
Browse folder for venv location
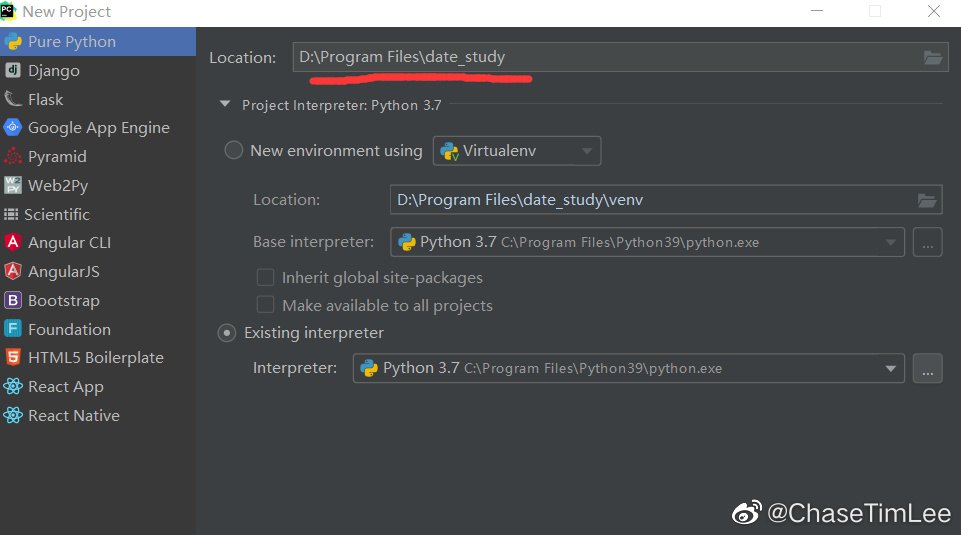pos(927,200)
